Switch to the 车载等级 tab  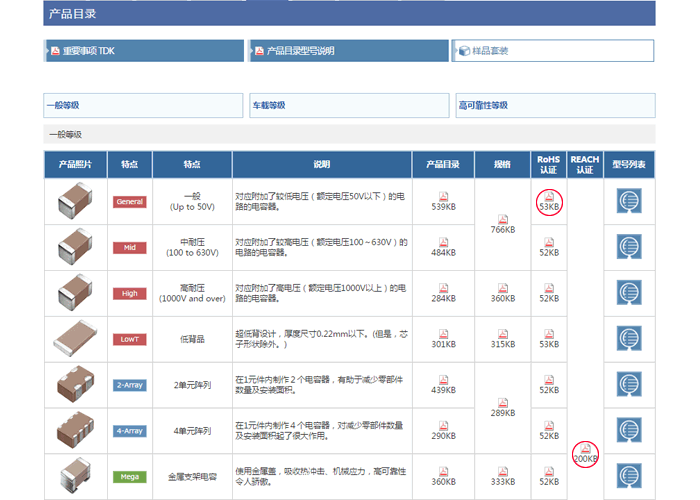click(x=349, y=105)
